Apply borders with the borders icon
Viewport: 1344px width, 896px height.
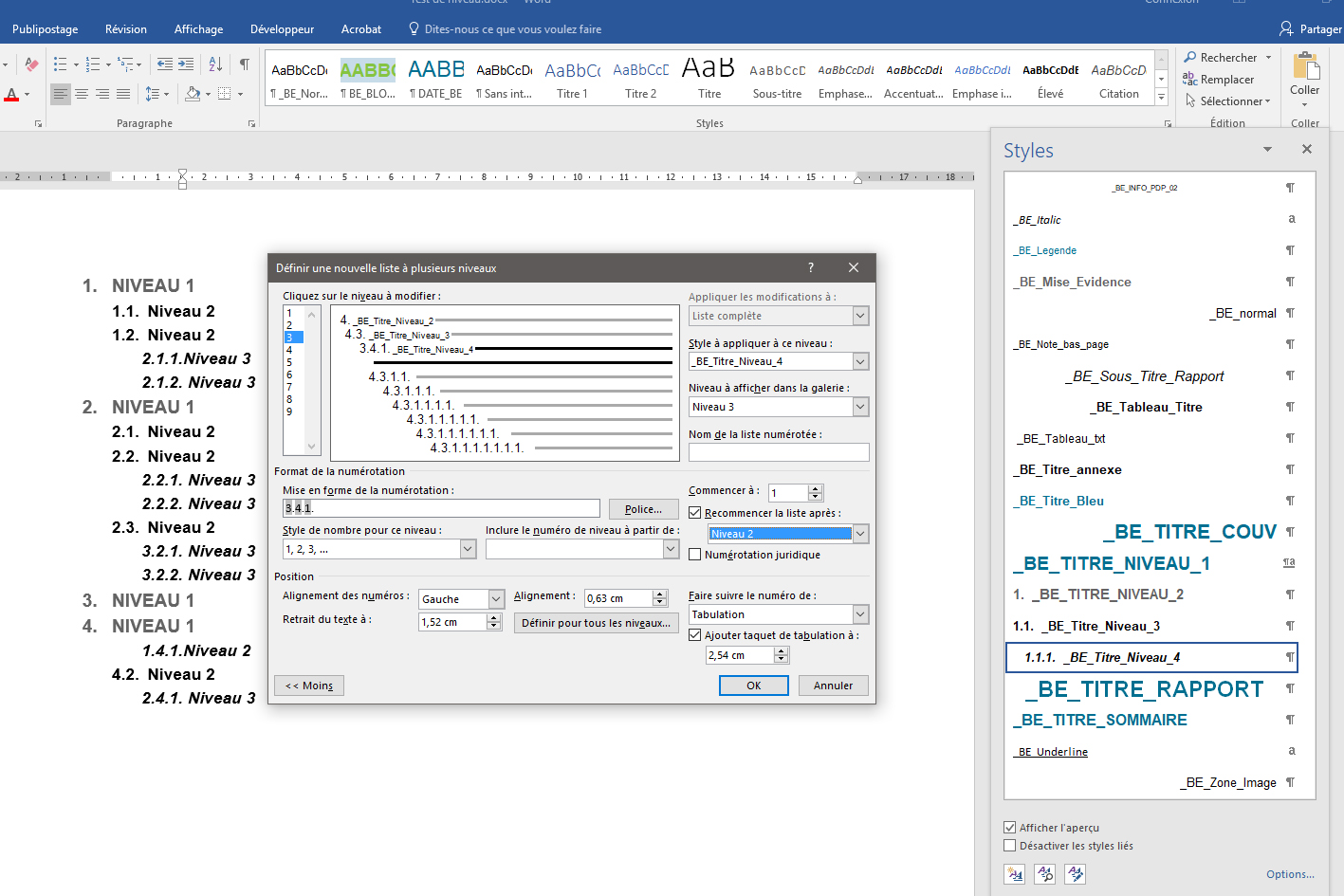(x=225, y=94)
